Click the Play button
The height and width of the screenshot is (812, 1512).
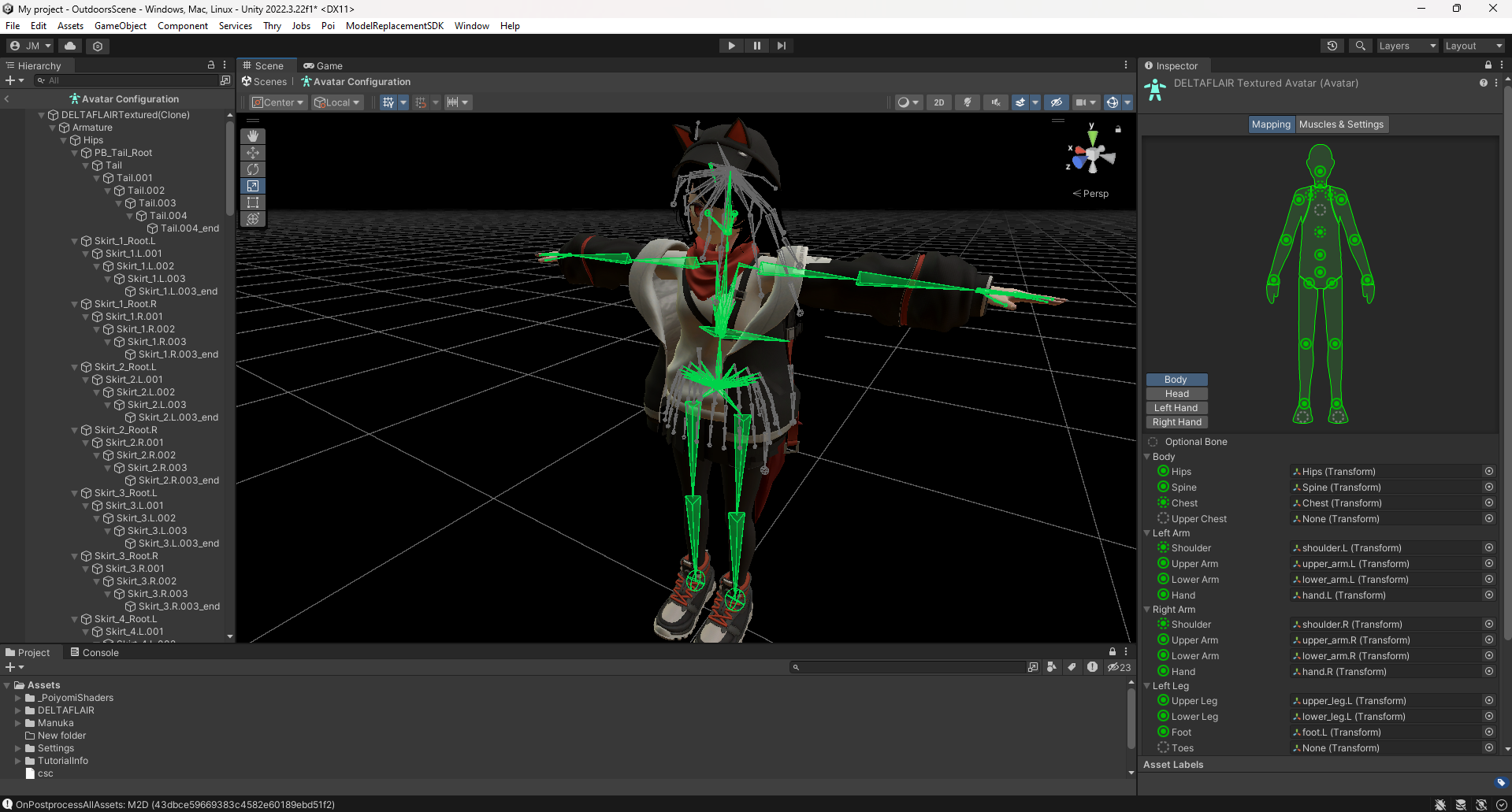pyautogui.click(x=731, y=46)
